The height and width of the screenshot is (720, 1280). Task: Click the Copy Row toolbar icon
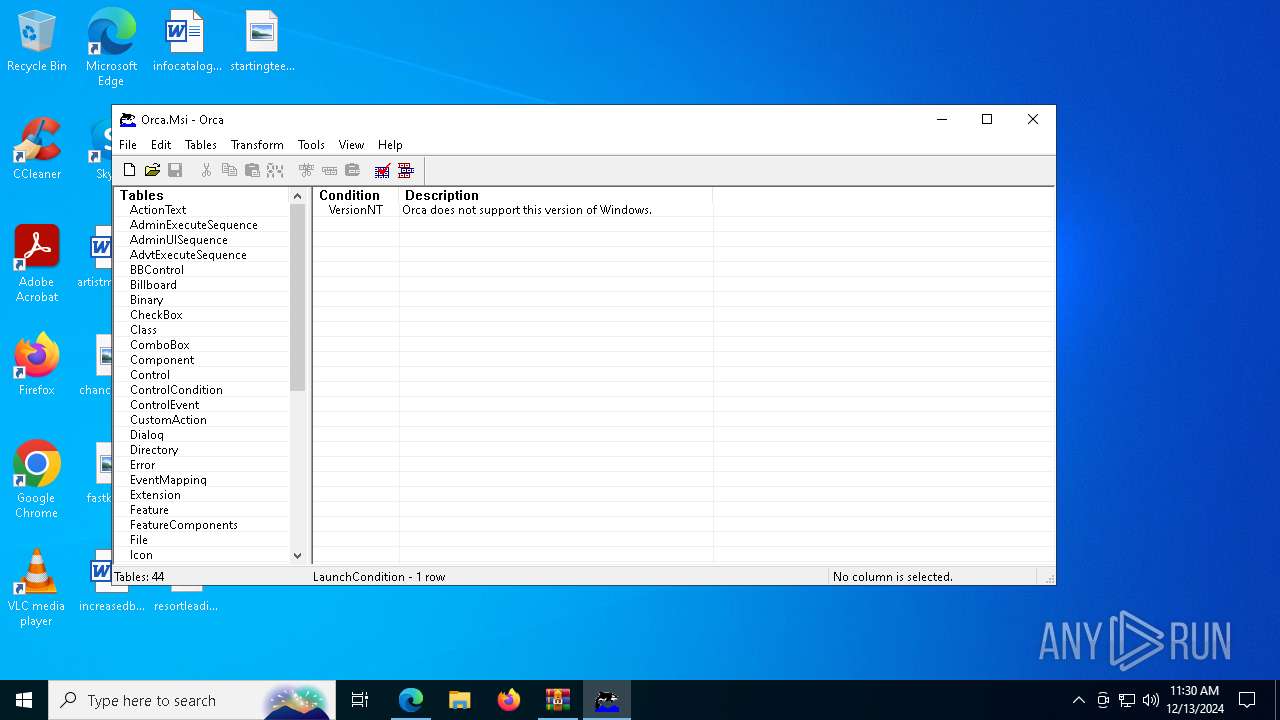tap(329, 171)
